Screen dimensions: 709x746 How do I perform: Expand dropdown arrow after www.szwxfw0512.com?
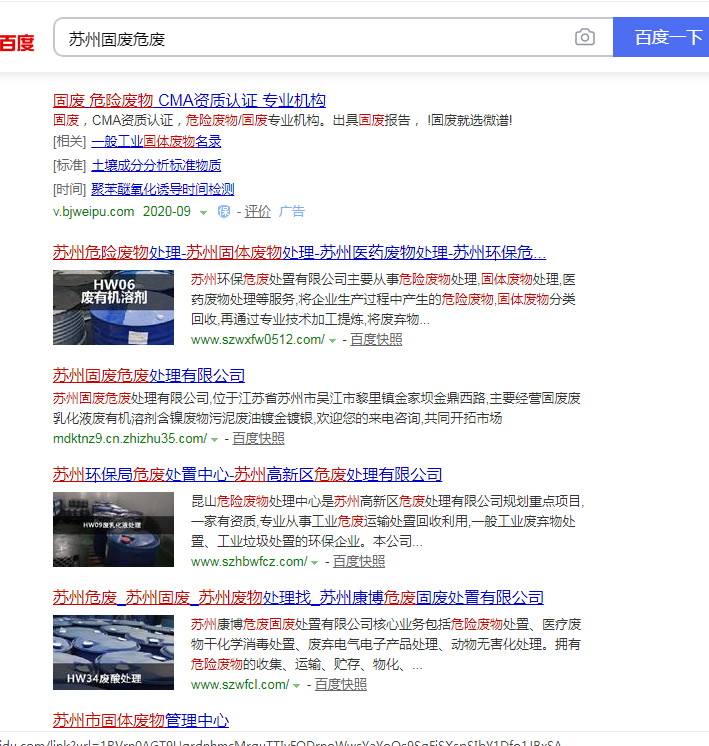pos(332,341)
